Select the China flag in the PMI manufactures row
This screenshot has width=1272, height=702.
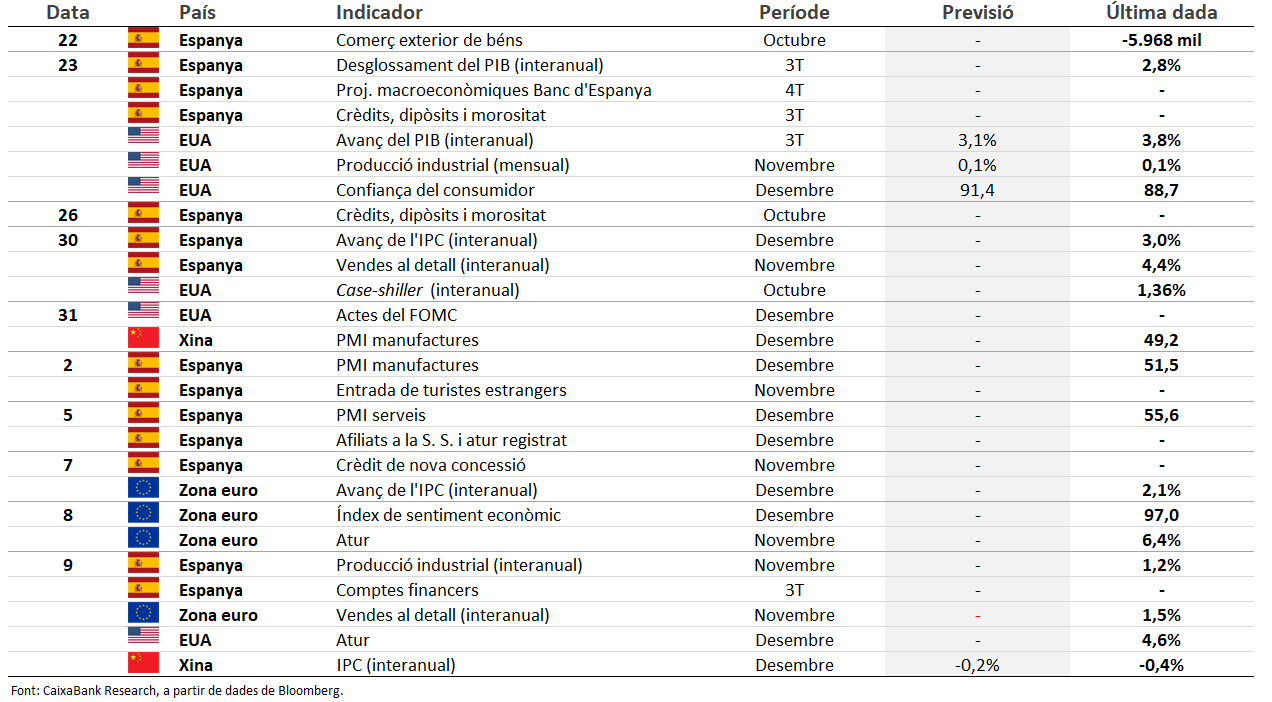point(143,340)
